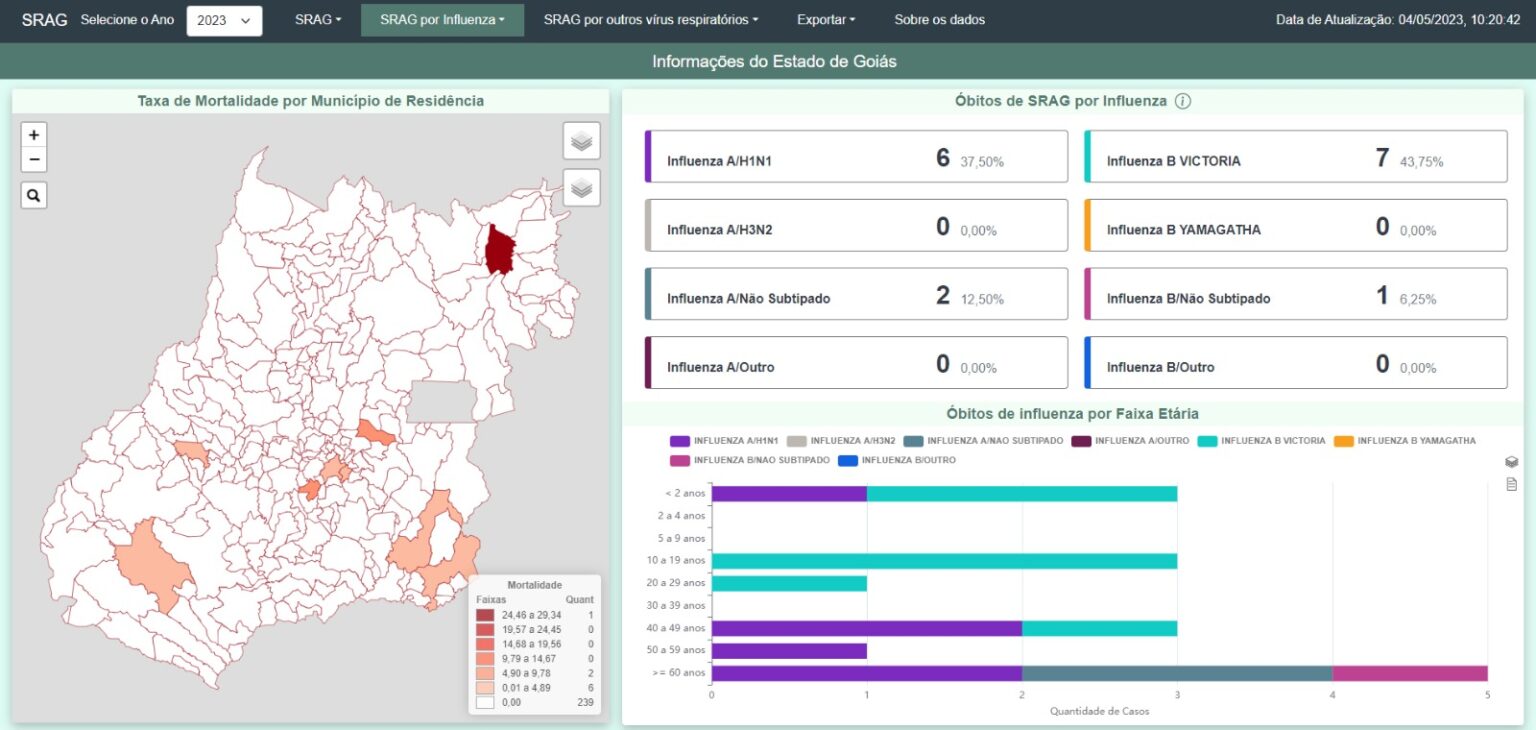
Task: Click the '239' count in map legend
Action: pos(585,704)
